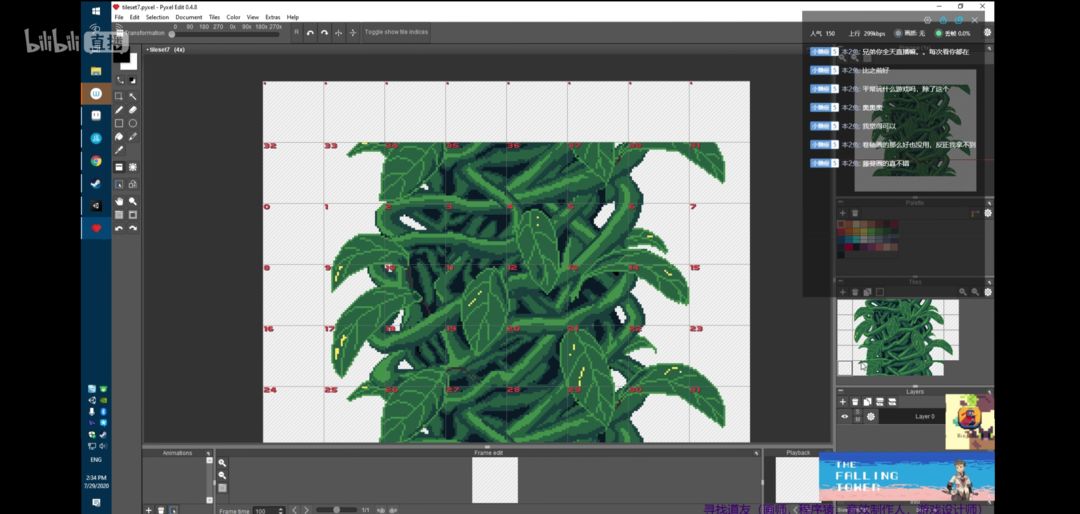Open the Color menu
1080x514 pixels.
coord(233,17)
